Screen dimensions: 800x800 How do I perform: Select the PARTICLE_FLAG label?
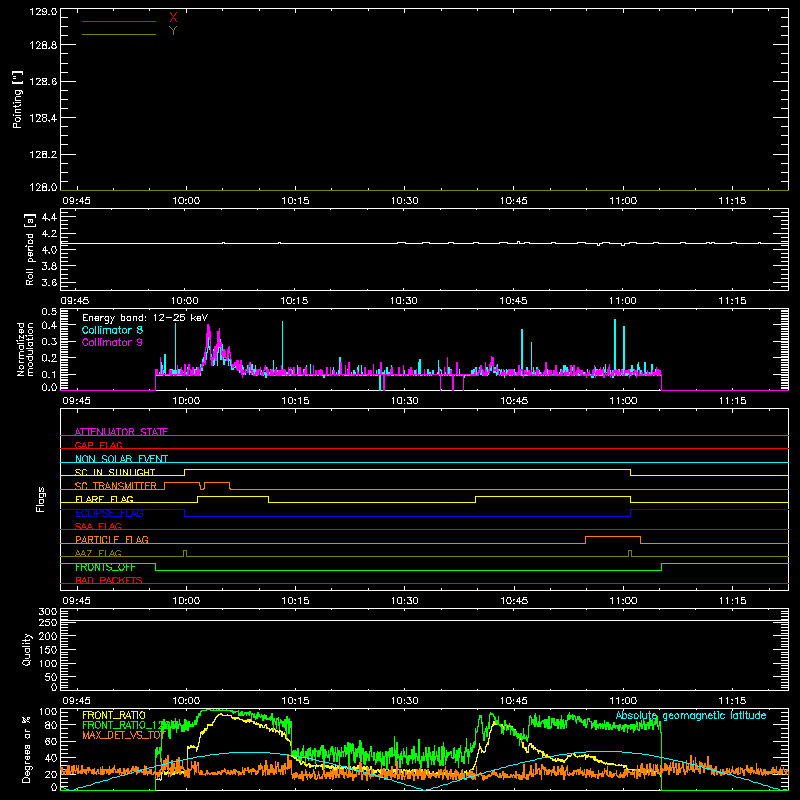[112, 539]
